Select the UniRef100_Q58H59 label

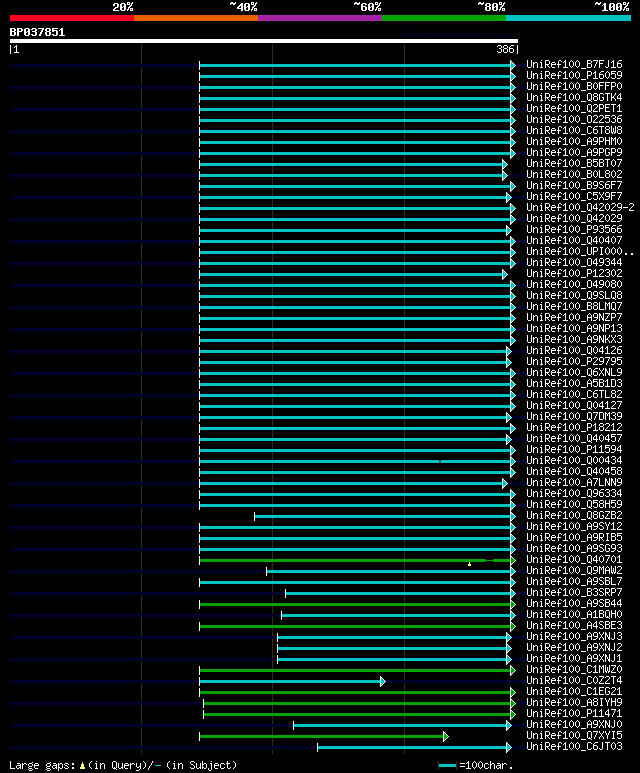pyautogui.click(x=574, y=504)
